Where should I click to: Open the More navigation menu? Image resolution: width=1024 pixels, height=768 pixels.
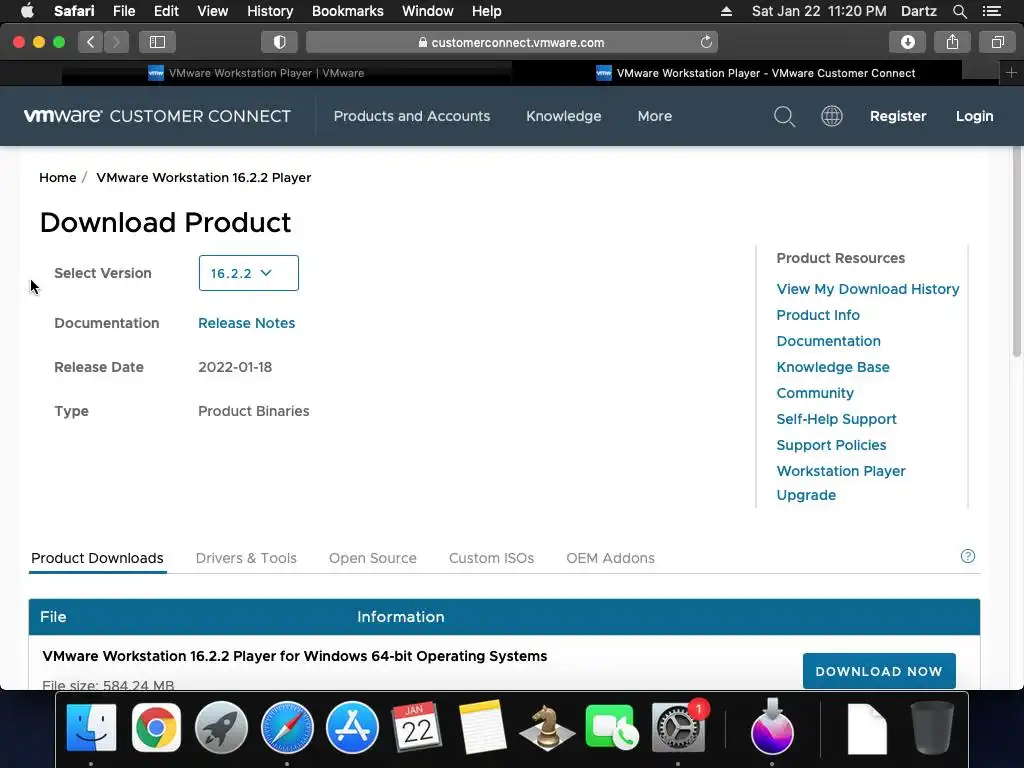pos(654,116)
